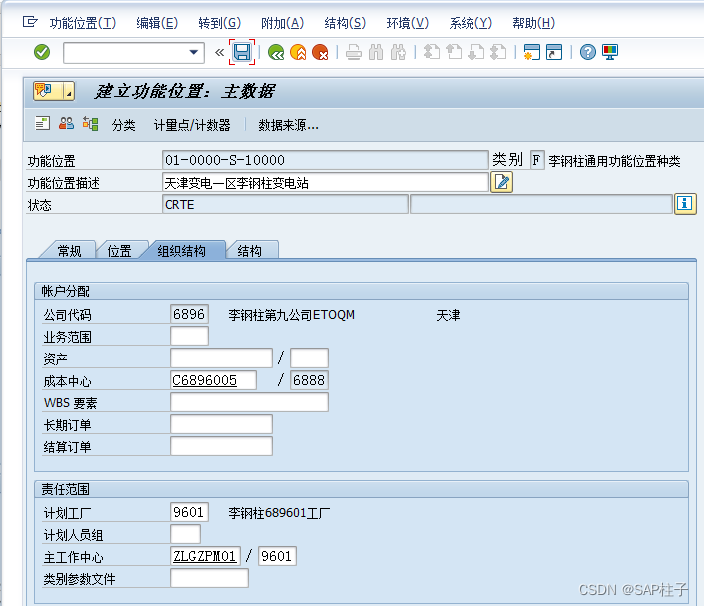The image size is (704, 606).
Task: Open the 环境(V) menu
Action: pyautogui.click(x=408, y=23)
